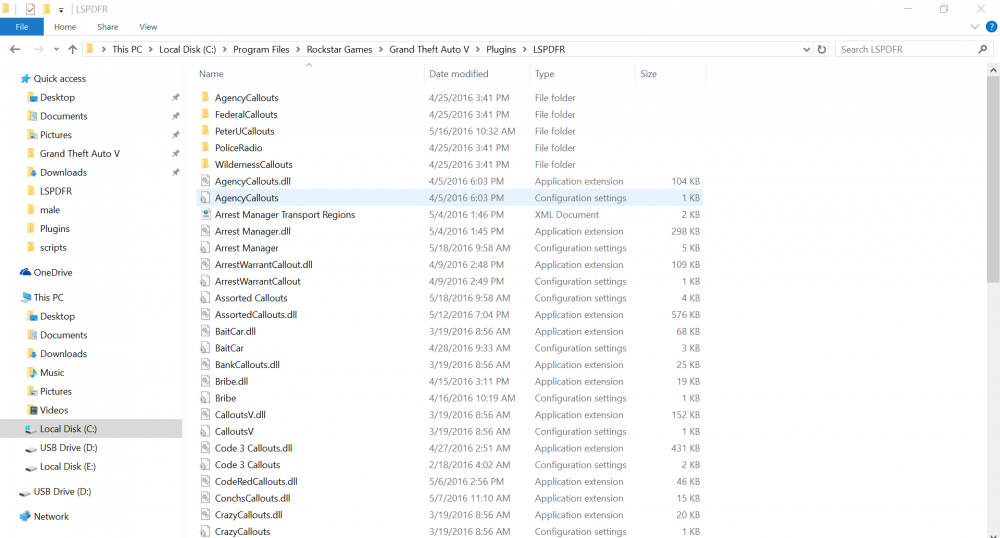Click the BaitCar configuration file icon

click(205, 348)
